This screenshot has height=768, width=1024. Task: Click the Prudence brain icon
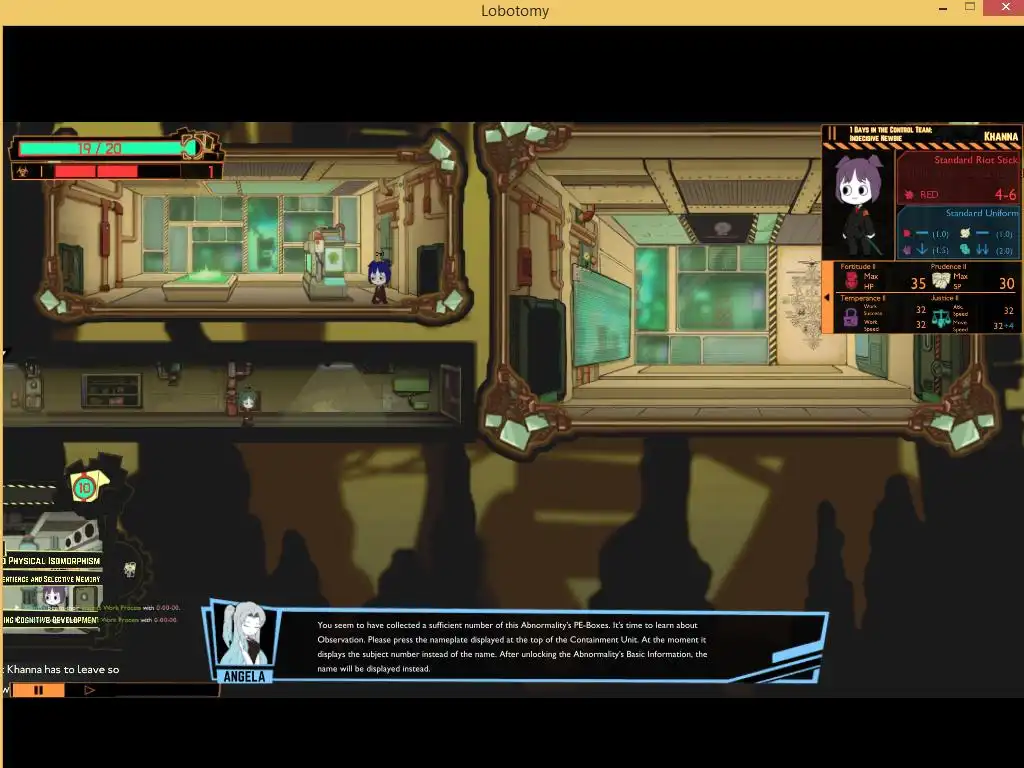pyautogui.click(x=940, y=281)
